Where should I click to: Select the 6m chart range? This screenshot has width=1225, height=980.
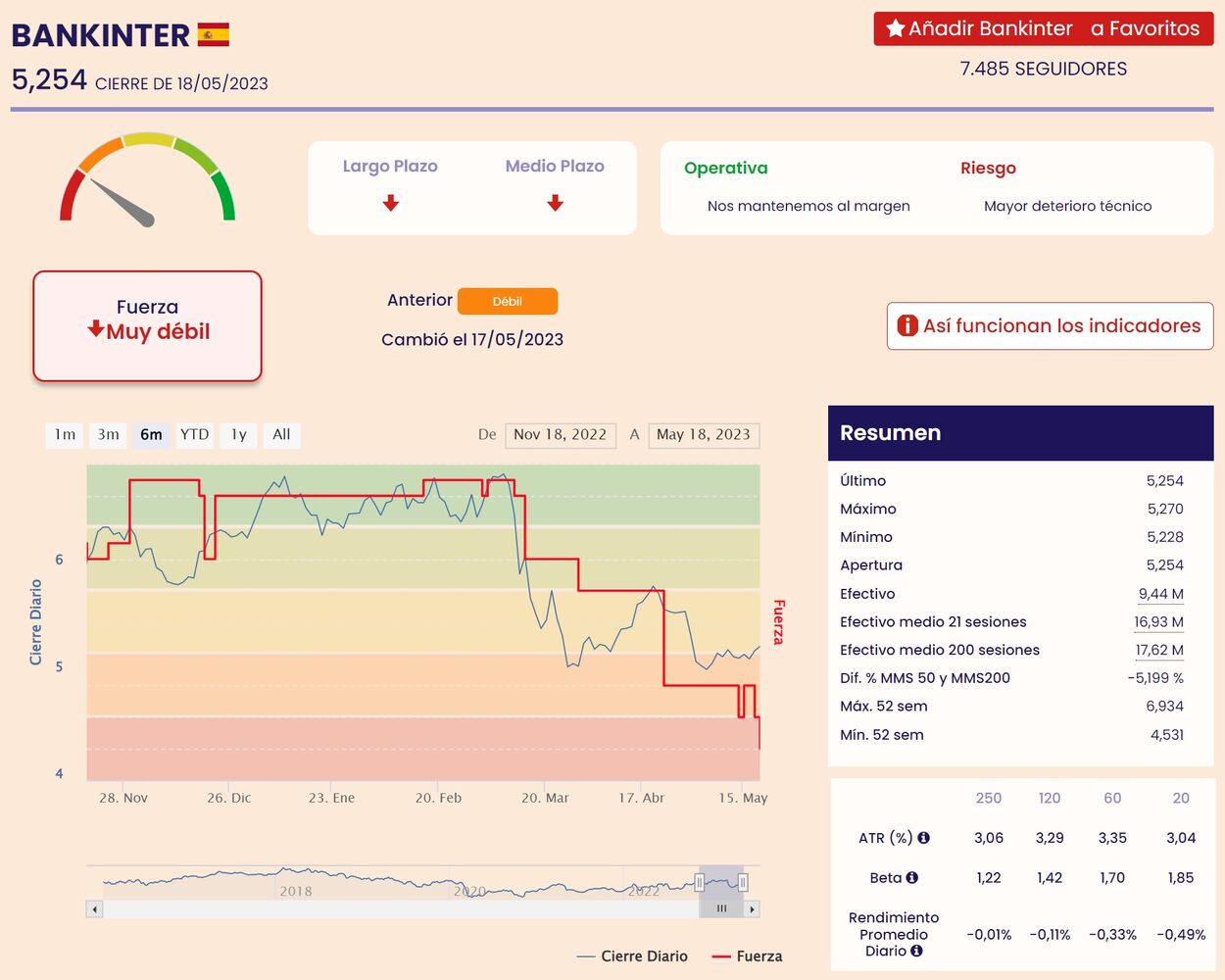[x=151, y=434]
